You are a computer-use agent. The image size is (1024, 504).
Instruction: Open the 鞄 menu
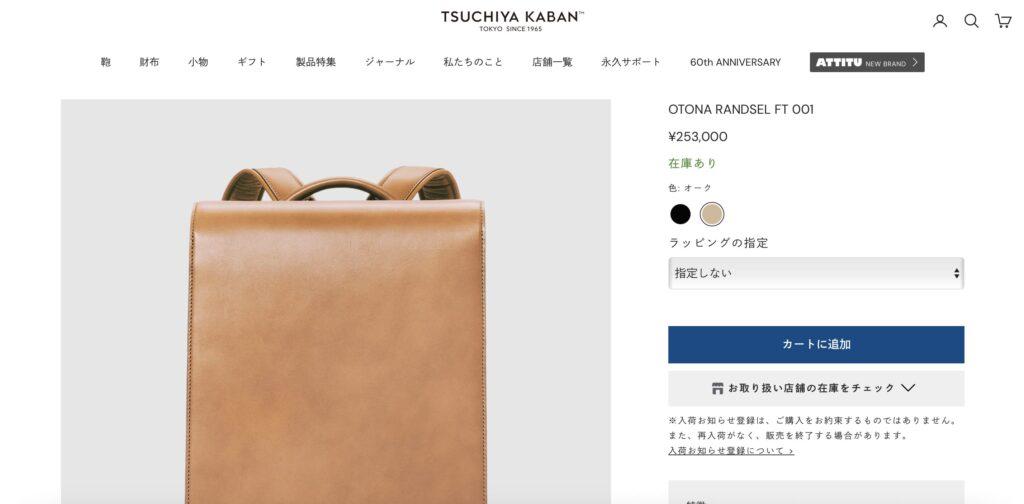pyautogui.click(x=106, y=62)
